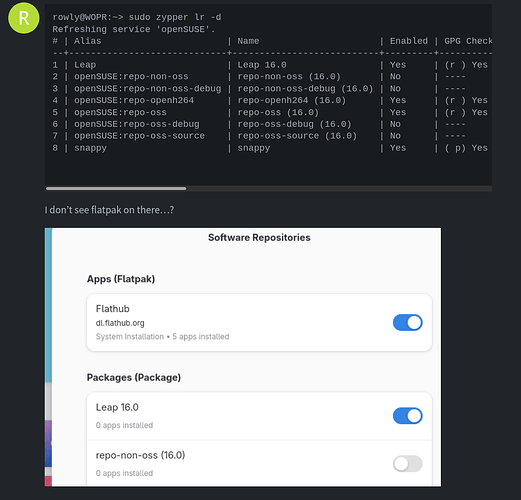Viewport: 521px width, 500px height.
Task: Click 'Leap 16.0' name in terminal table
Action: pyautogui.click(x=262, y=65)
